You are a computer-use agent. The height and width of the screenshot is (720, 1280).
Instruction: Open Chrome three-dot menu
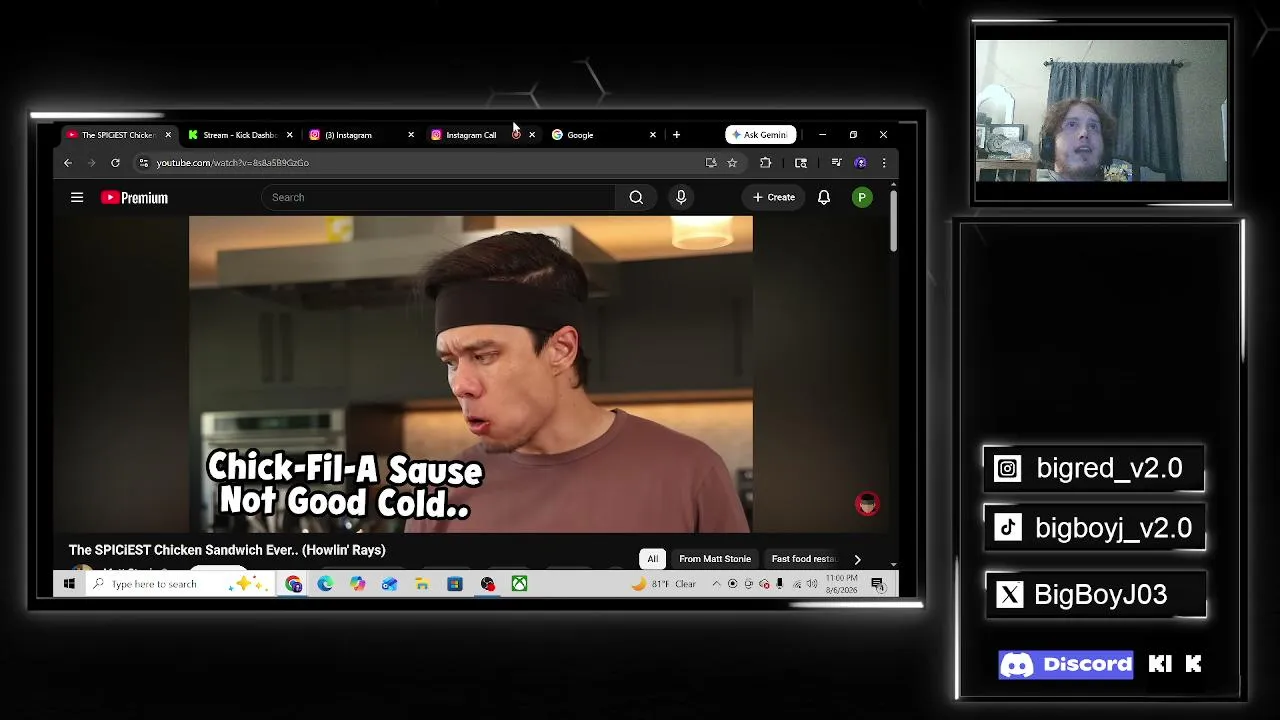pyautogui.click(x=883, y=162)
